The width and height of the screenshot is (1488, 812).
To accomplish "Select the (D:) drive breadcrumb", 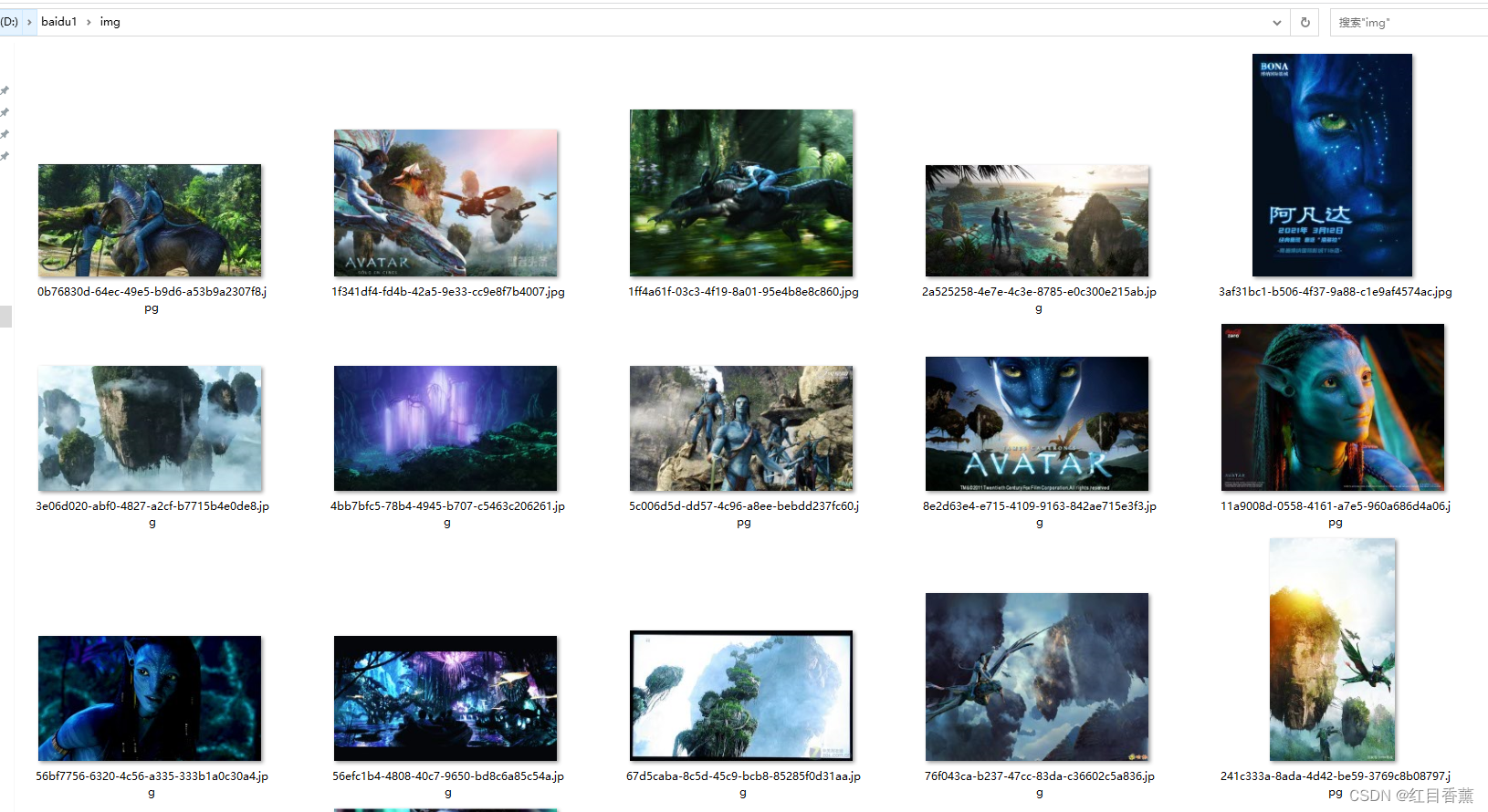I will [9, 21].
